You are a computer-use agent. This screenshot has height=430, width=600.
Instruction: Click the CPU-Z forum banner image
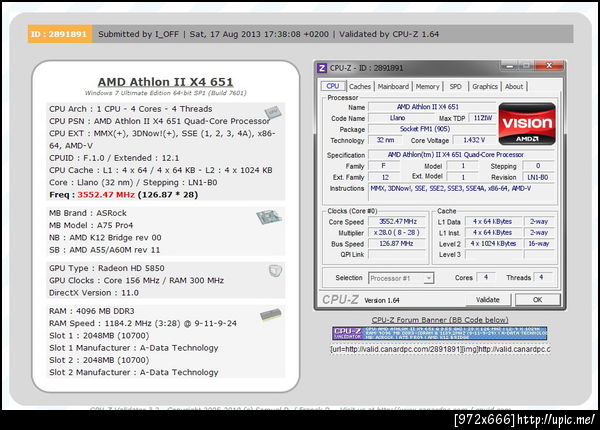440,333
